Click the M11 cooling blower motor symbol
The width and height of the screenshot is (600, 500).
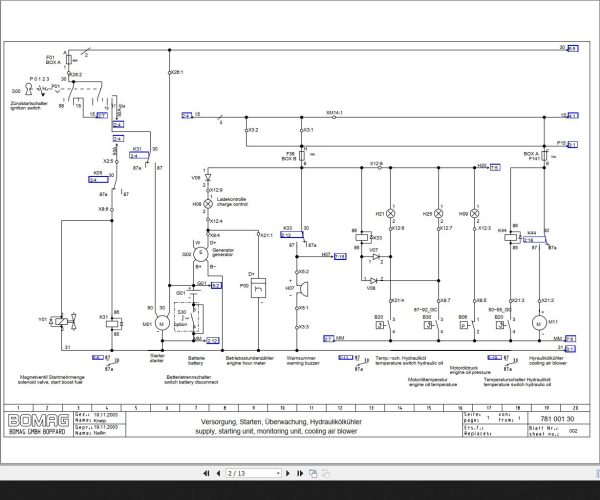(539, 324)
